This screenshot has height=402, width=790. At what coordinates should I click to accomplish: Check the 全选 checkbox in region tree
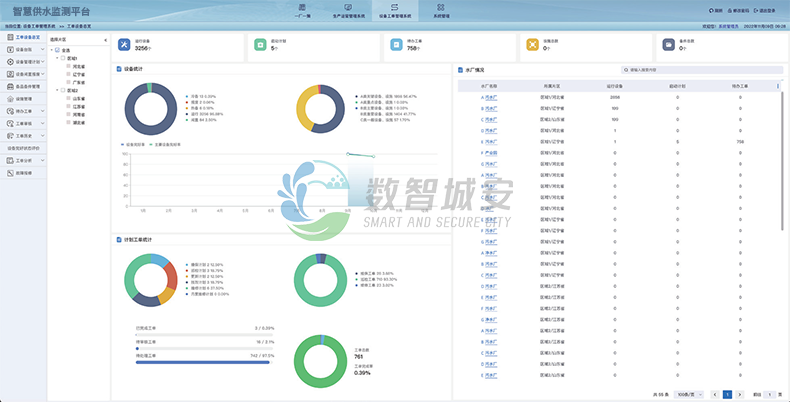coord(57,50)
